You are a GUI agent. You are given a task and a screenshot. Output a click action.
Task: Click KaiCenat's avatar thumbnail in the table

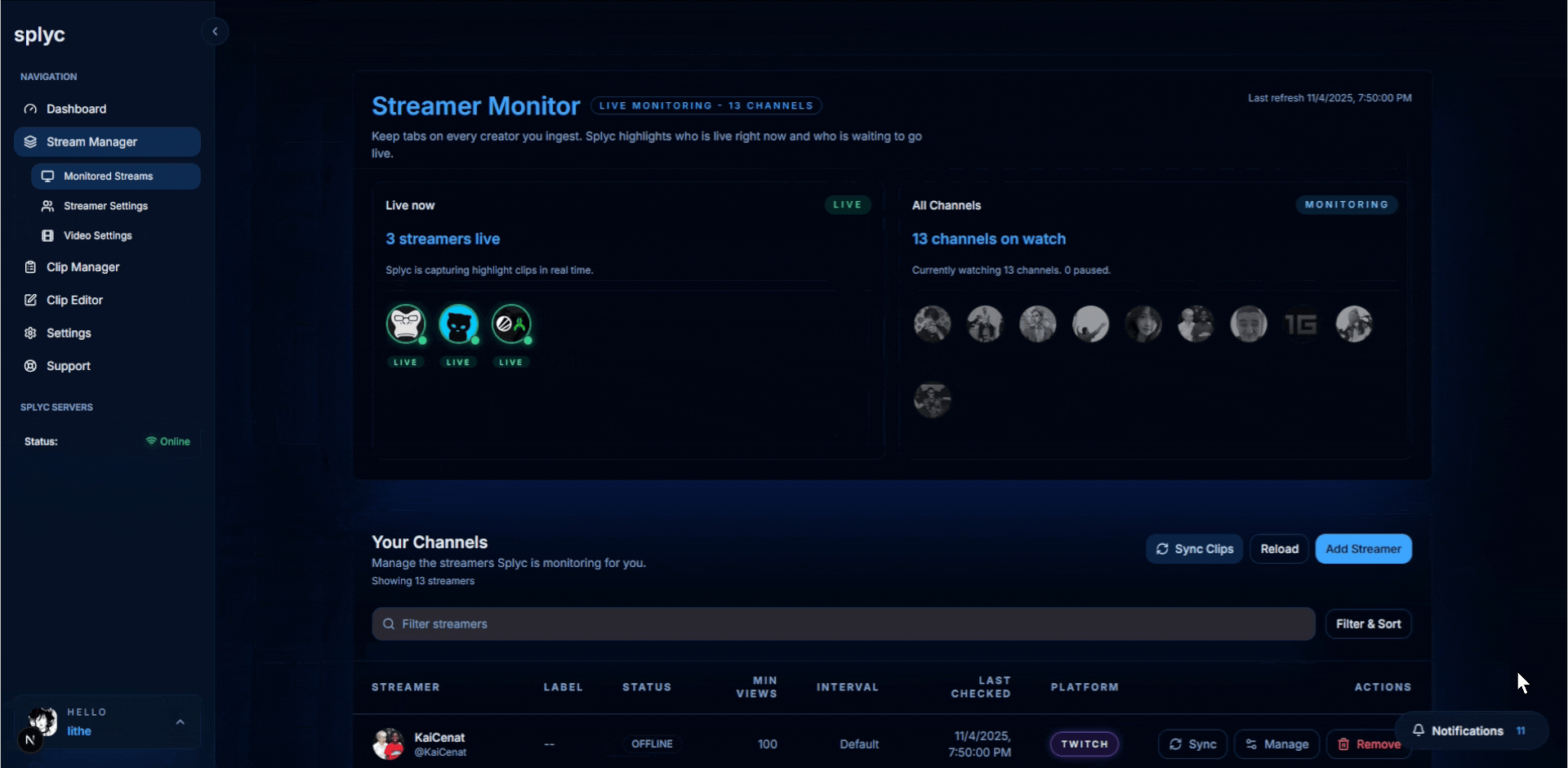click(x=387, y=744)
